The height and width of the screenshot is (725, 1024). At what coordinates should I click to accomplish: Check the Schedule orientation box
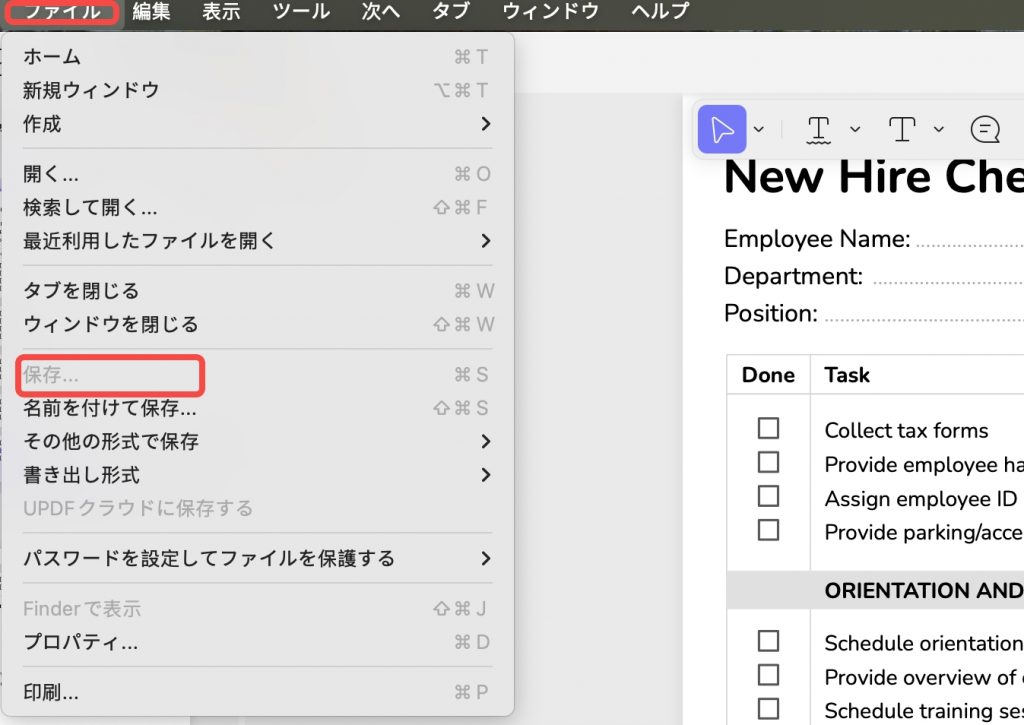click(768, 641)
